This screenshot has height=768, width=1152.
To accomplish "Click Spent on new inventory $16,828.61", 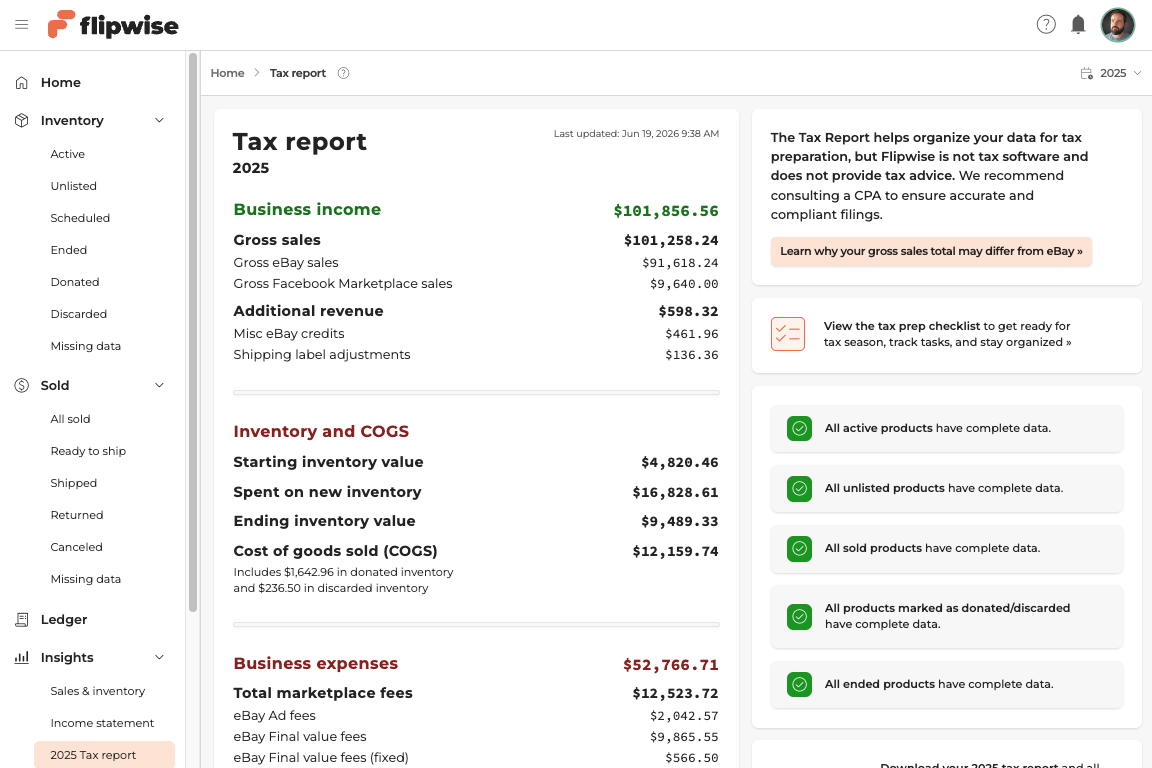I will (675, 492).
